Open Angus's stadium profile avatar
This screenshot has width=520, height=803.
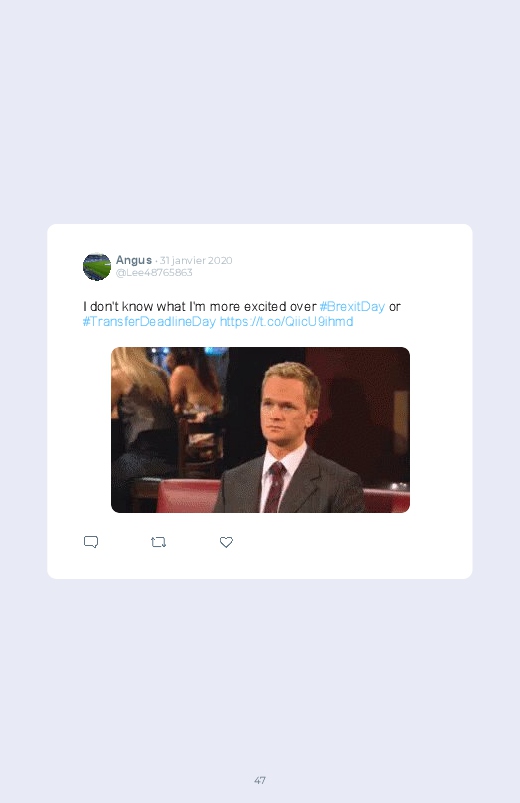pyautogui.click(x=97, y=266)
